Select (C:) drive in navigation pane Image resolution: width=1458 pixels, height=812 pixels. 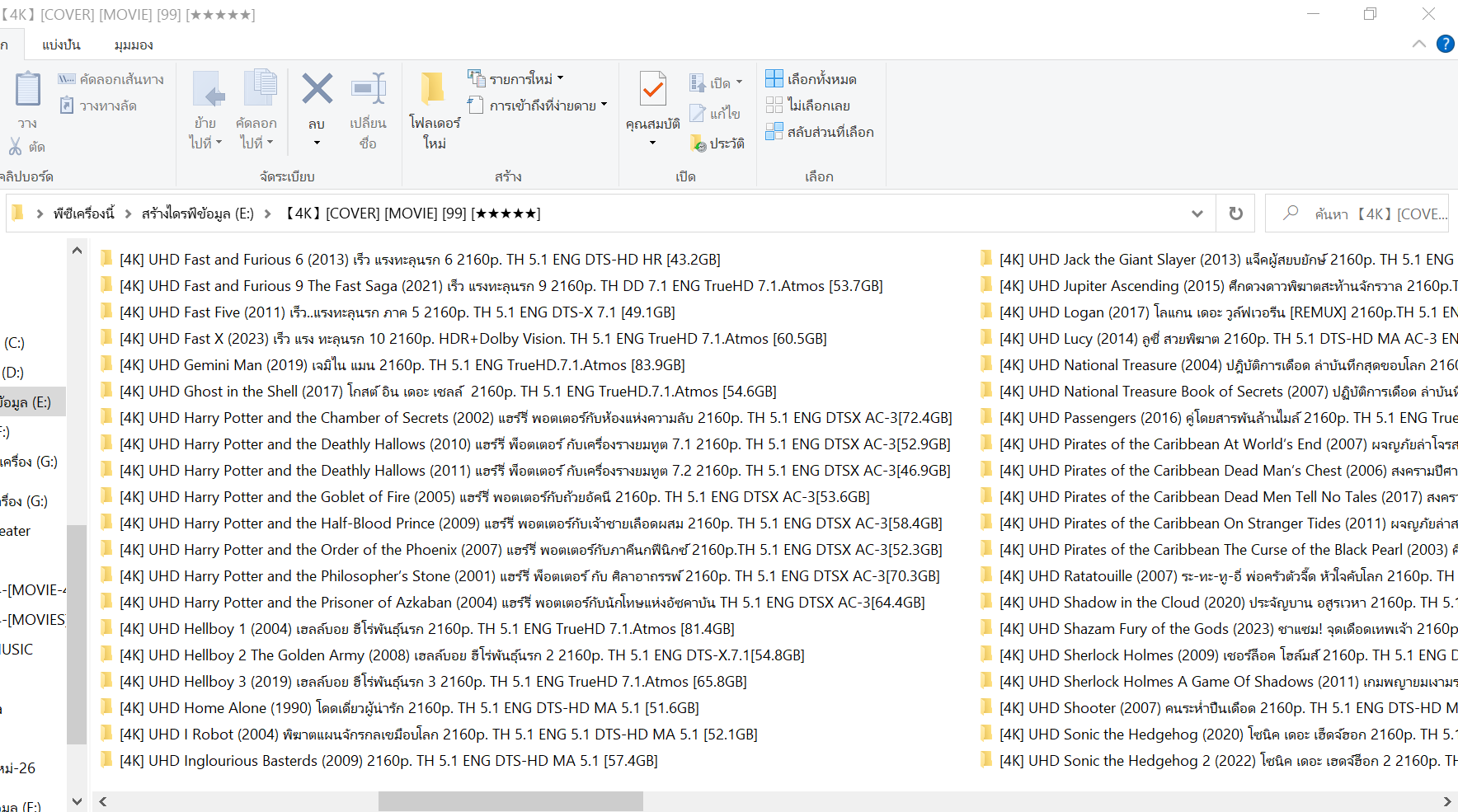click(x=14, y=343)
